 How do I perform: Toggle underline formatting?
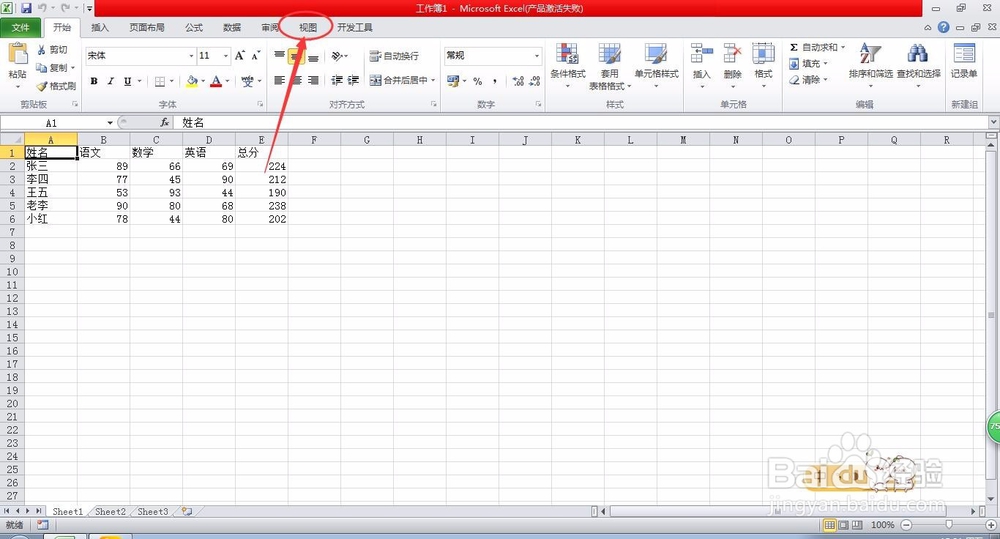128,81
